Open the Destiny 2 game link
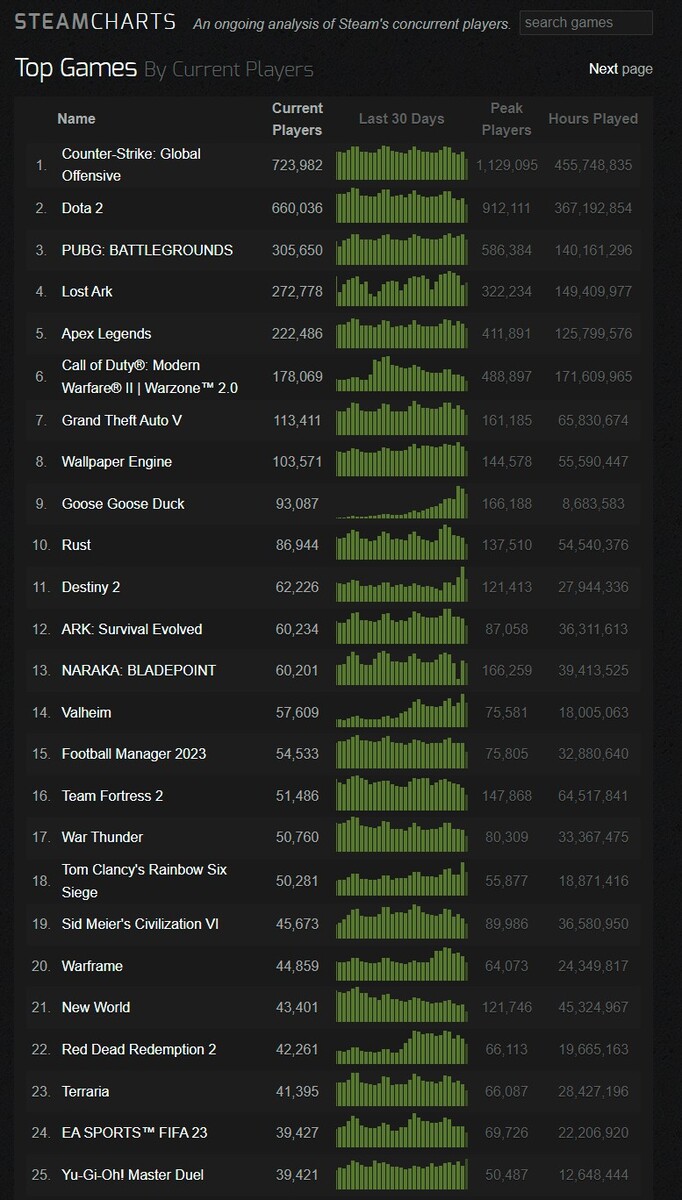This screenshot has width=682, height=1200. point(91,587)
